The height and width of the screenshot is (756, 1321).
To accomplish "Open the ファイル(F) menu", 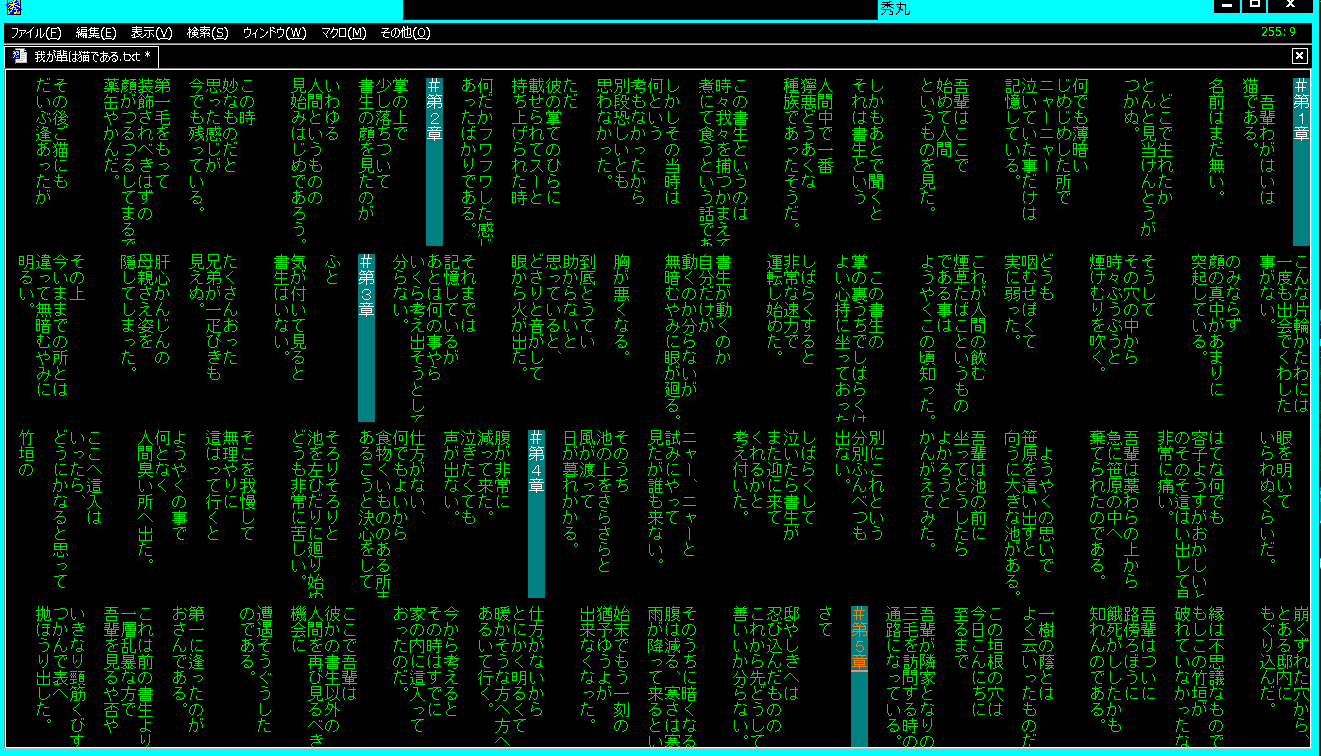I will [x=35, y=33].
